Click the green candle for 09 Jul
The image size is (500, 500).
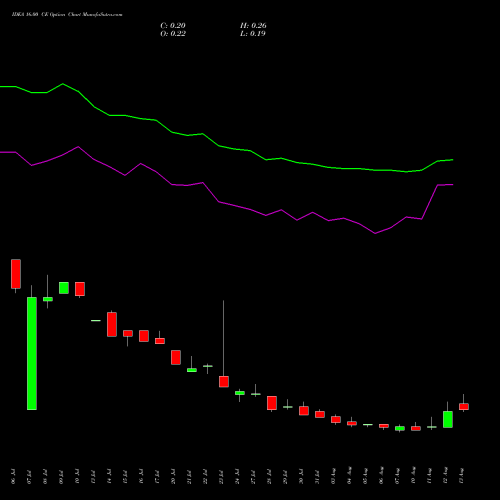pos(64,288)
